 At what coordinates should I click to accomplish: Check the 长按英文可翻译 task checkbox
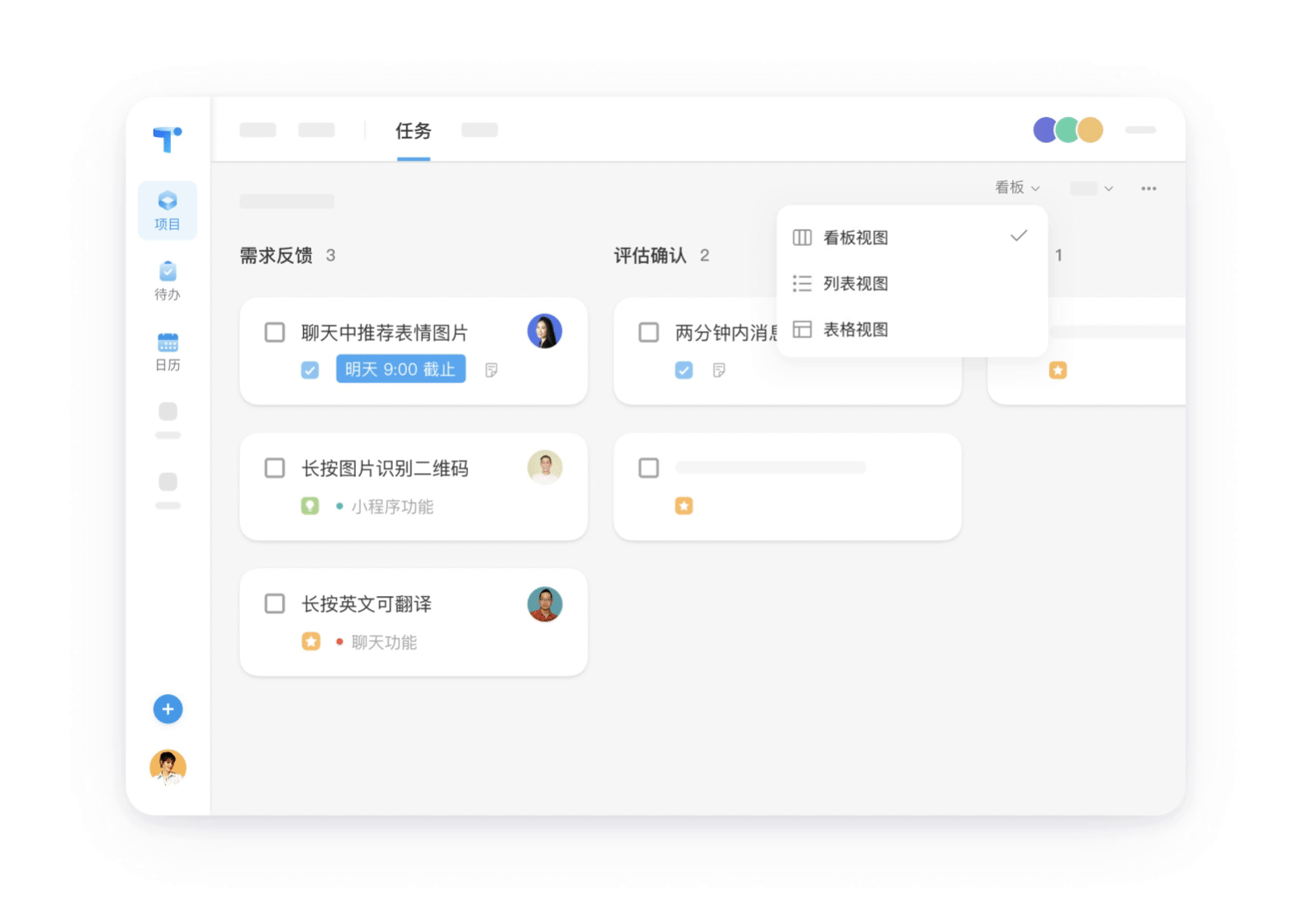[275, 603]
